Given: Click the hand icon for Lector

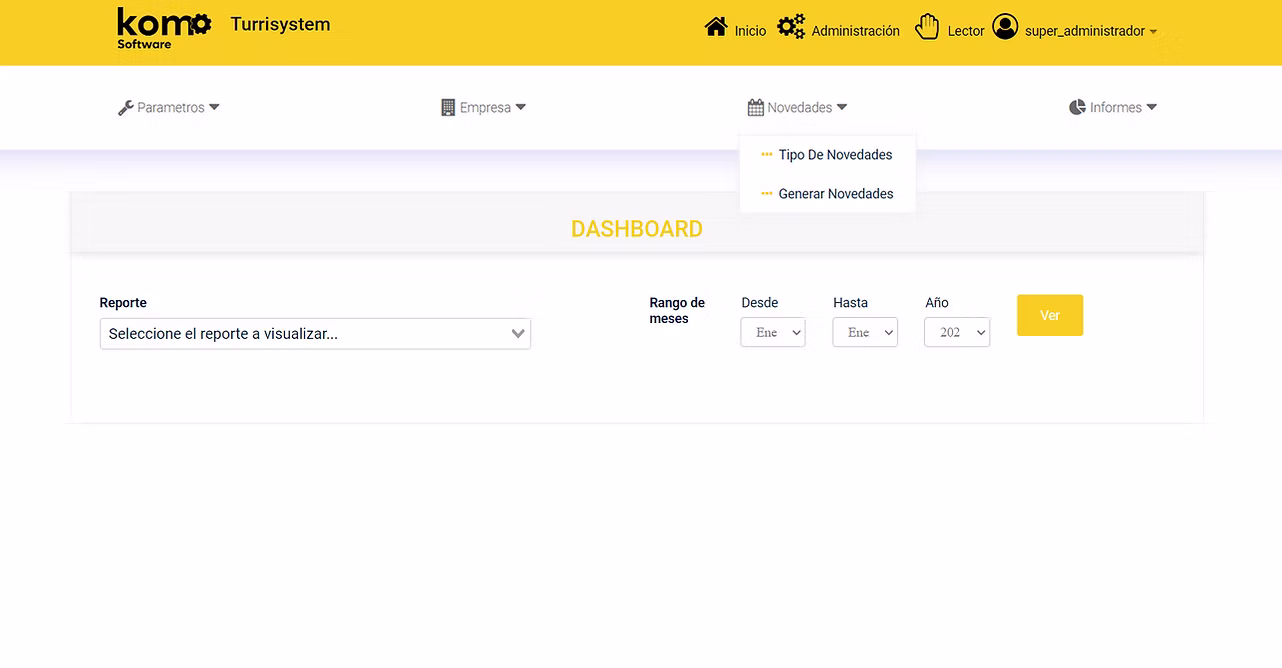Looking at the screenshot, I should (x=928, y=27).
